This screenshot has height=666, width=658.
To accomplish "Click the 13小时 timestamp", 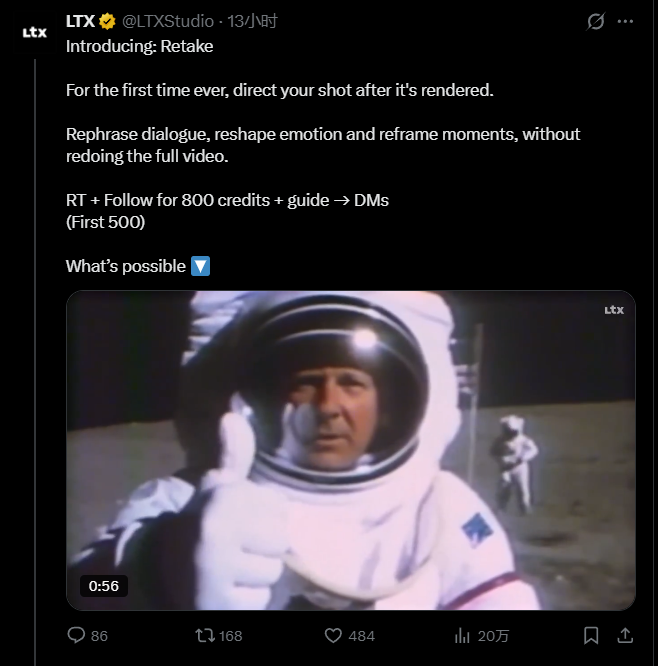I will coord(253,21).
